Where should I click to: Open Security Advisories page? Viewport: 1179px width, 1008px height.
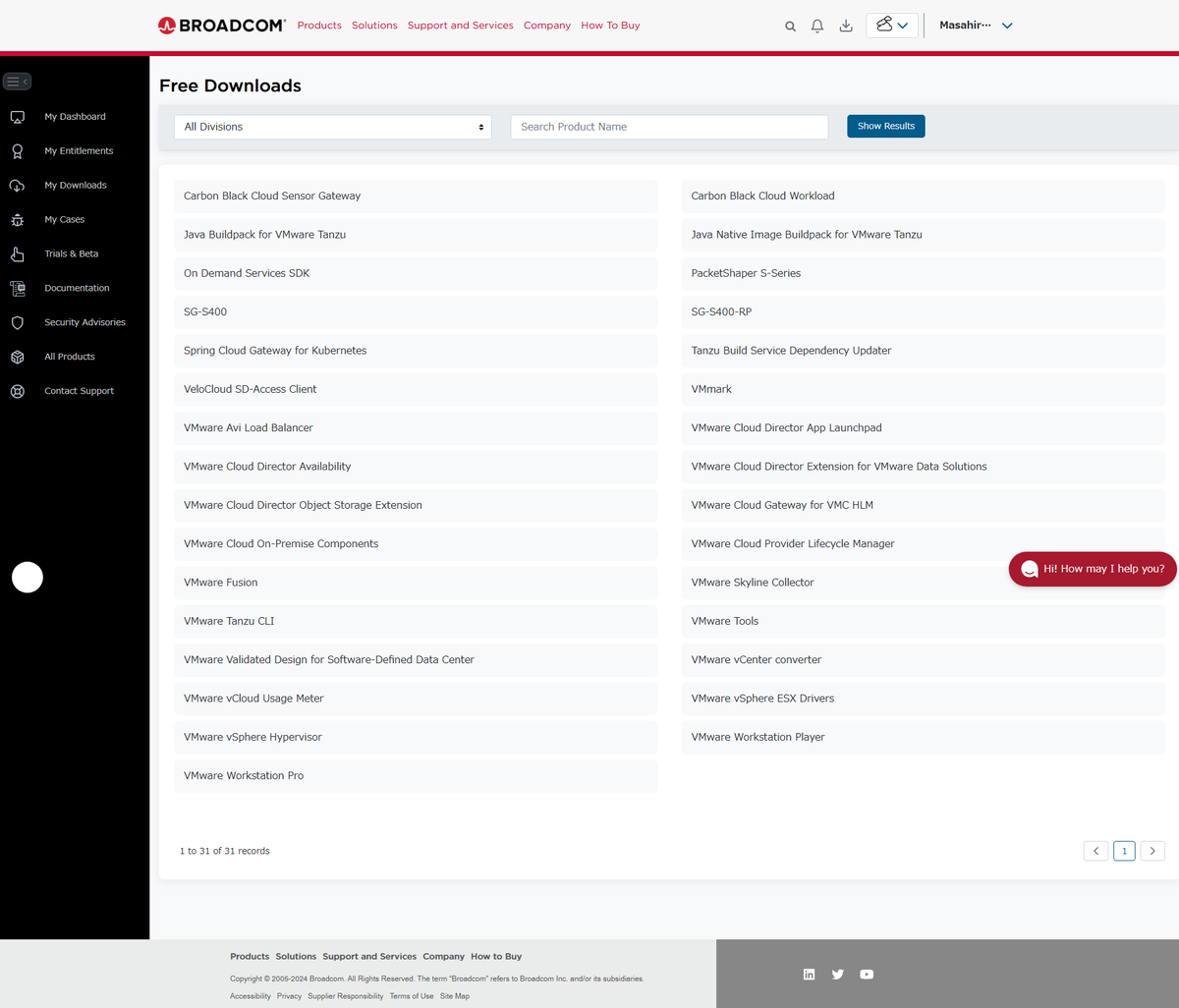tap(84, 322)
